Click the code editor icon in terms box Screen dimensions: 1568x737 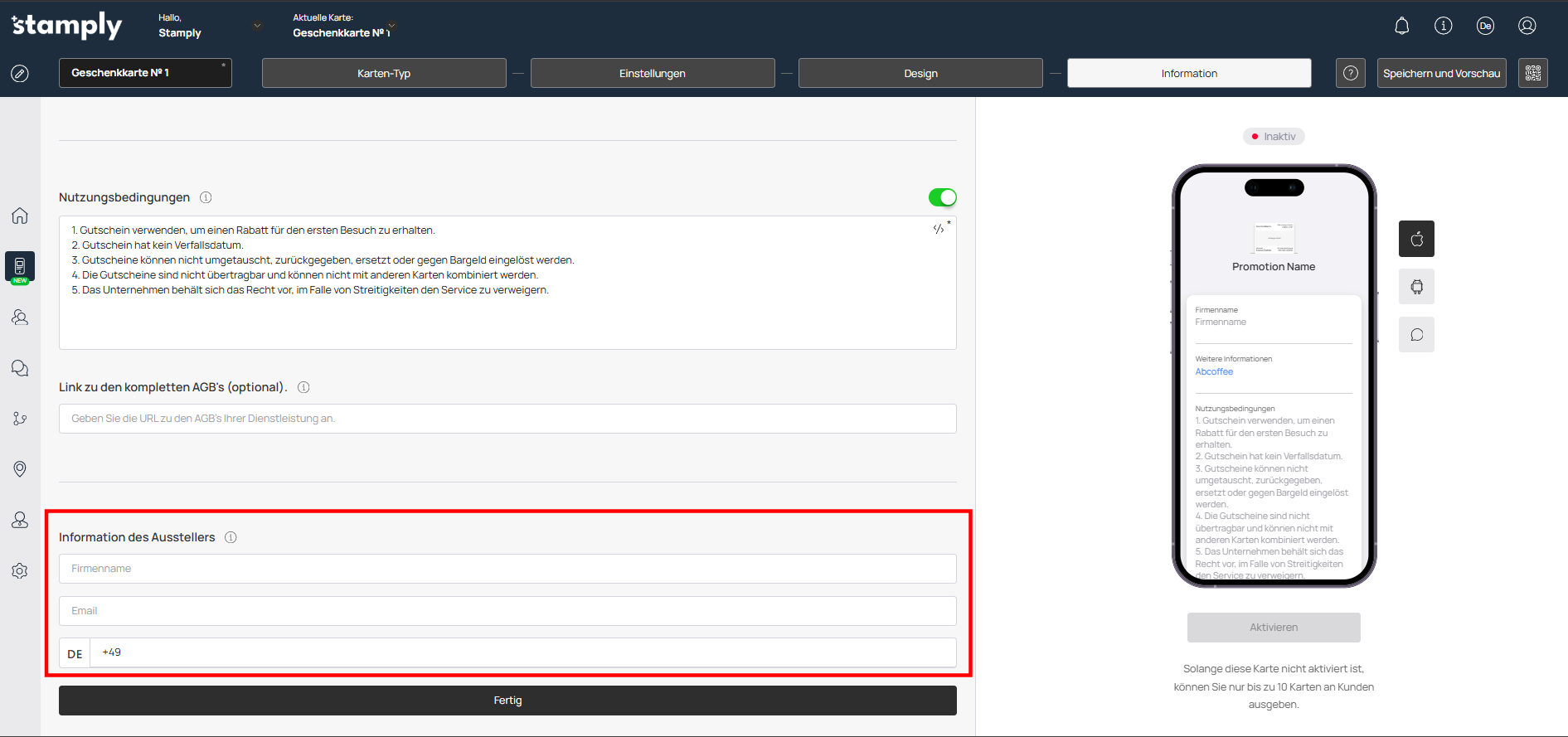[939, 229]
